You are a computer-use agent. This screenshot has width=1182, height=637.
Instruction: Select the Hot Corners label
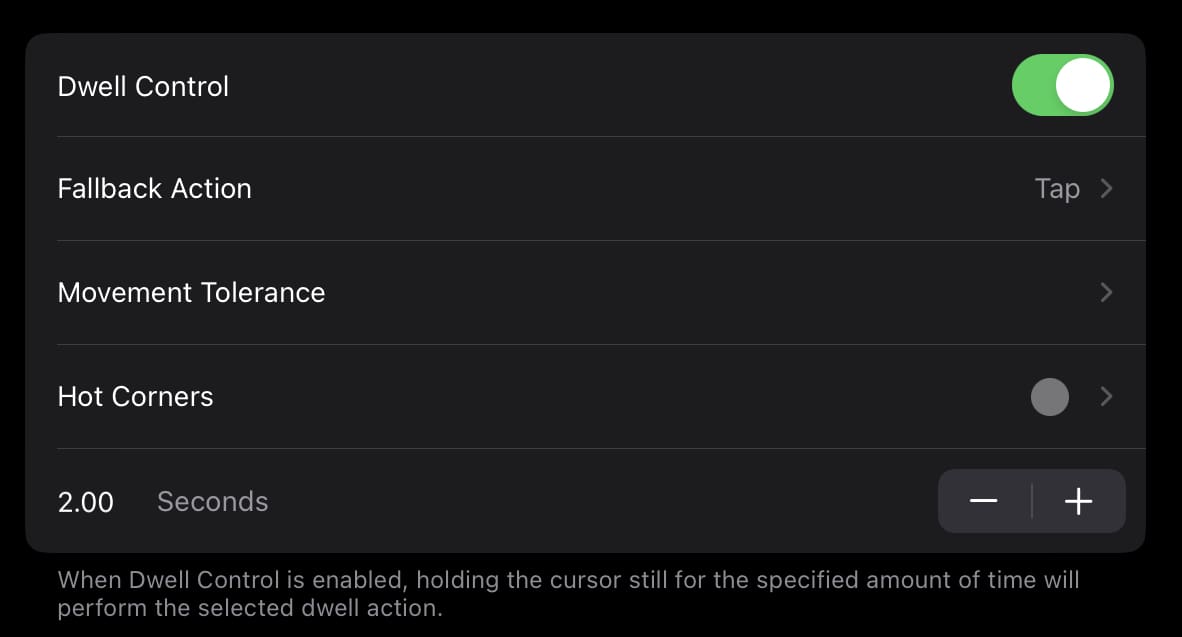(x=136, y=397)
